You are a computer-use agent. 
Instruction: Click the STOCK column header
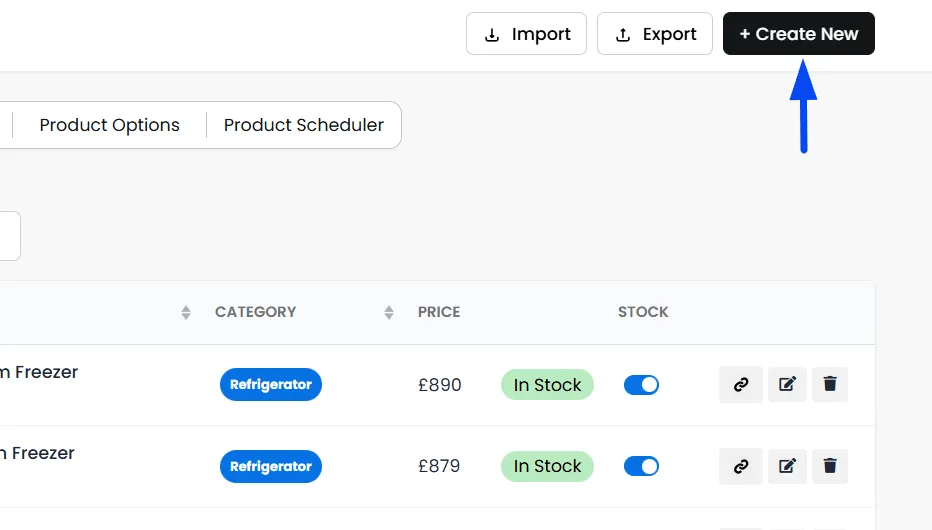tap(643, 312)
